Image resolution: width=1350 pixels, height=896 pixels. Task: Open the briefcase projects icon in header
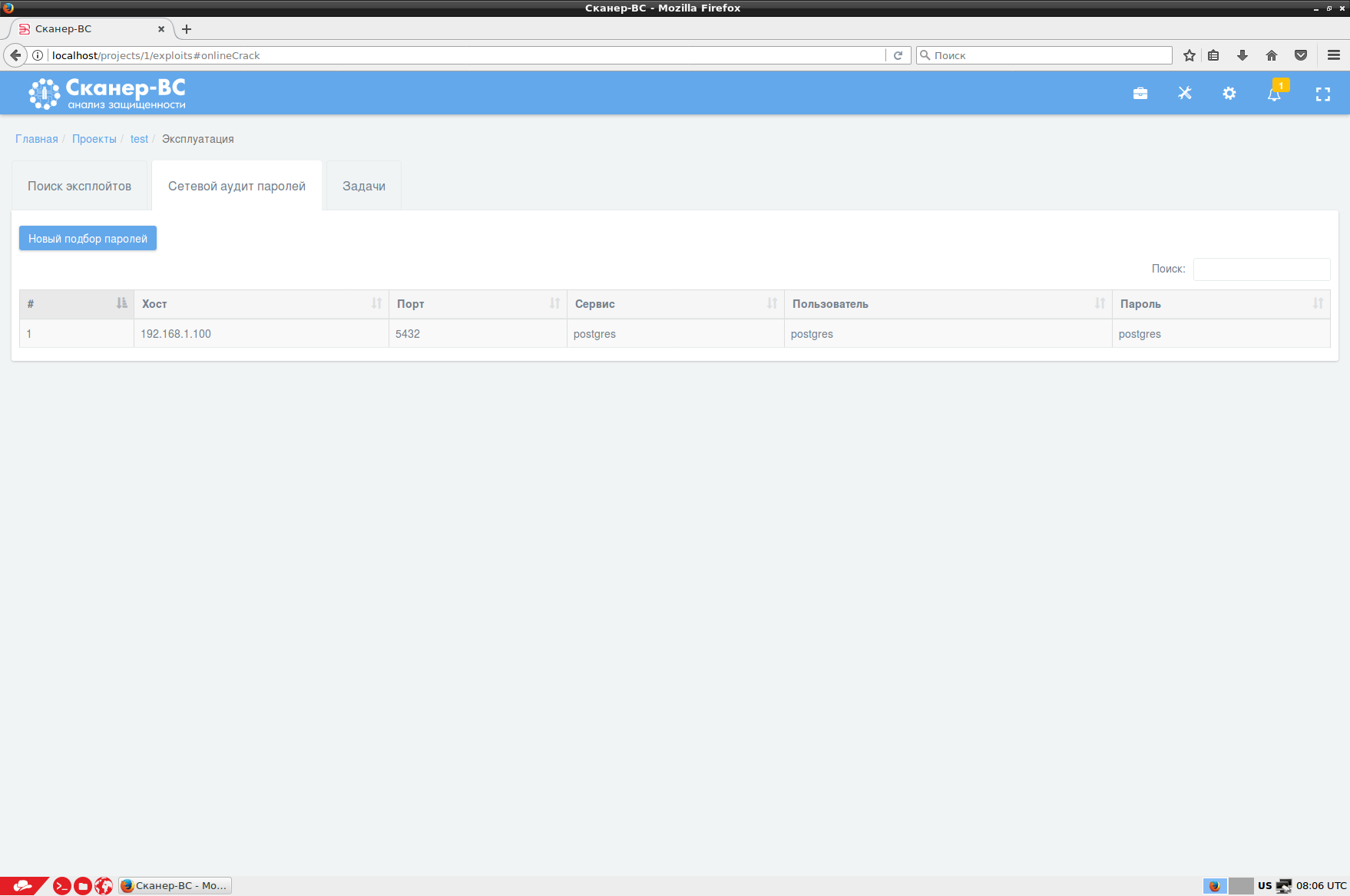pos(1140,94)
